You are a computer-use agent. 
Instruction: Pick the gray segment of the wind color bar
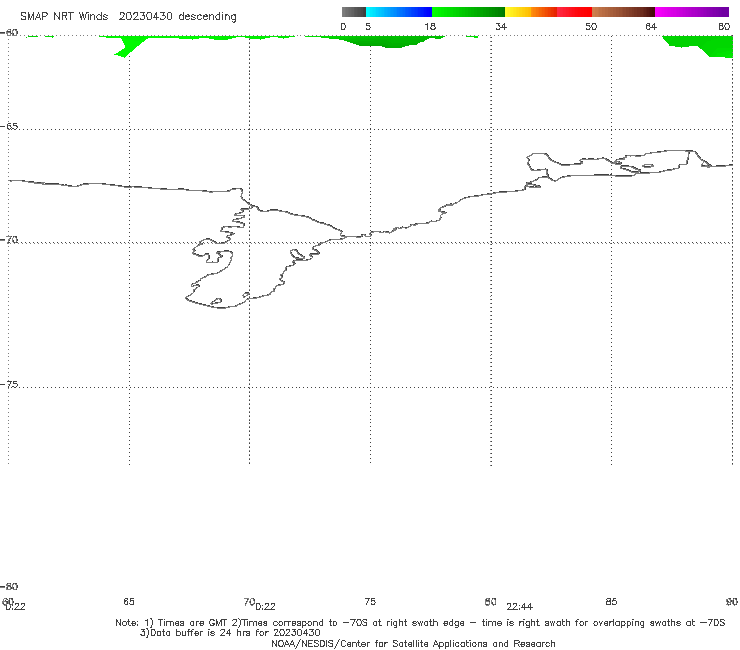point(353,12)
